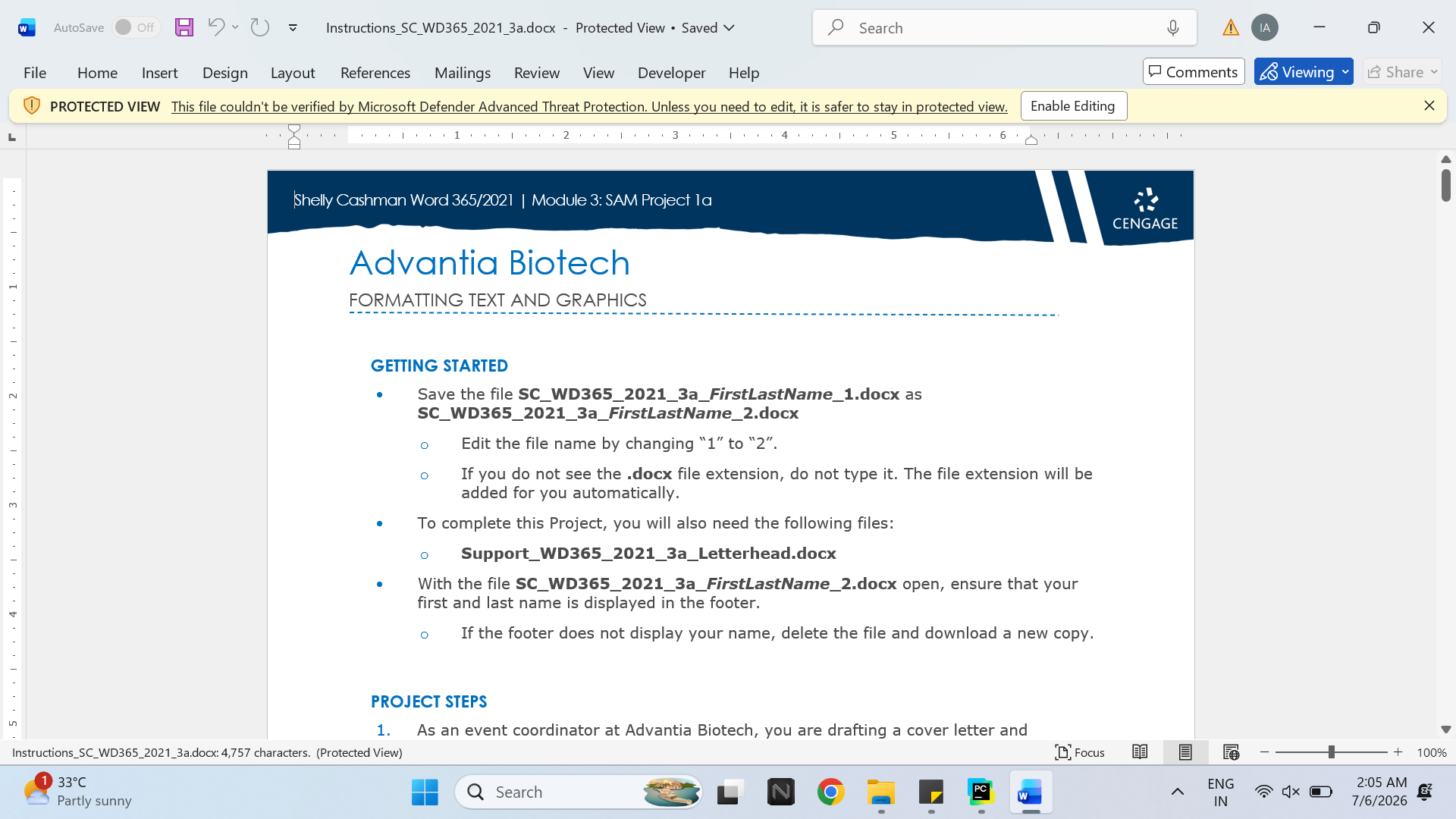Screen dimensions: 1456x819
Task: Click the taskbar Search box
Action: click(x=579, y=792)
